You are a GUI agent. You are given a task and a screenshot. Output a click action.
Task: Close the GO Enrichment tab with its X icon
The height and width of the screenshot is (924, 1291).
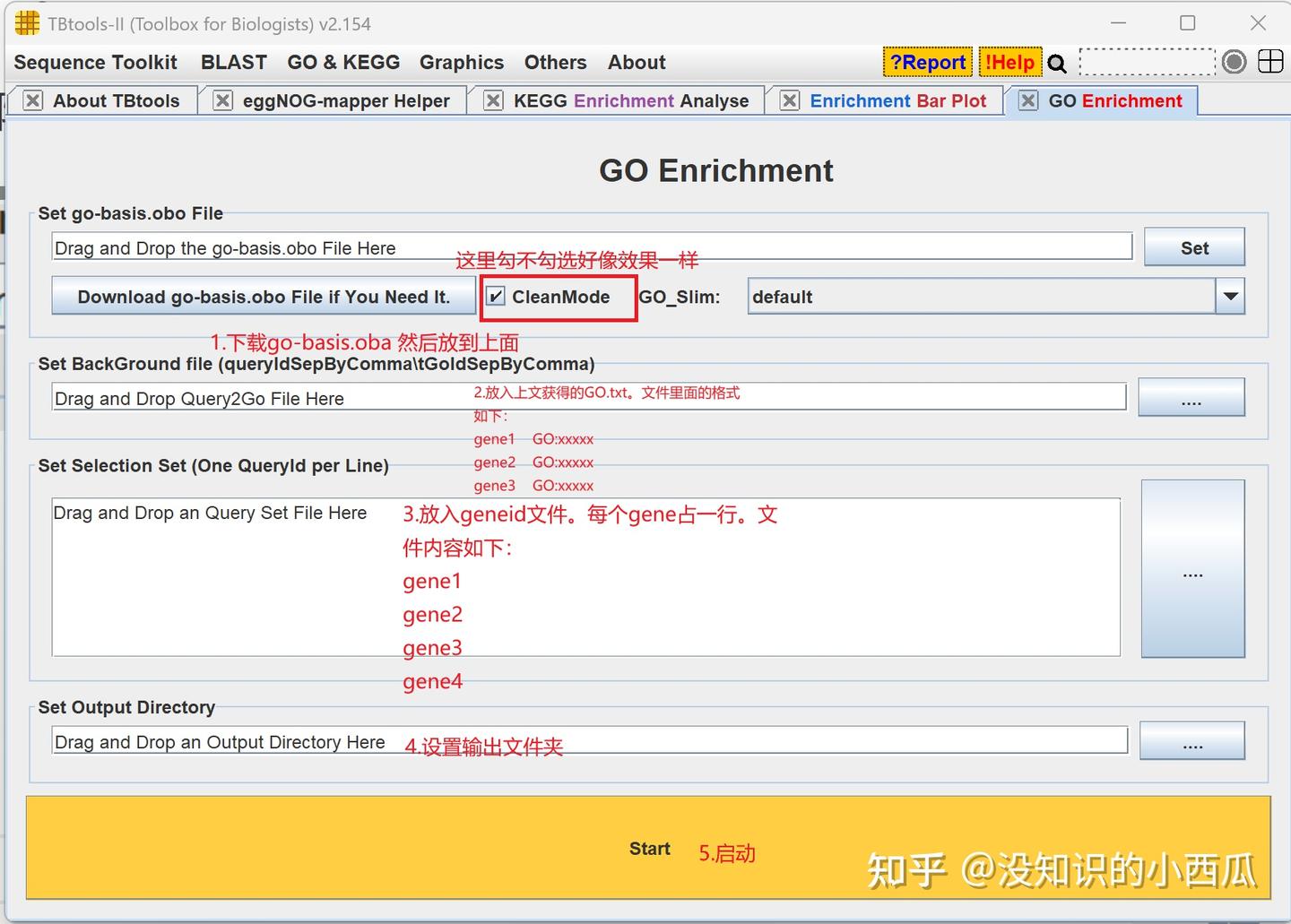(1027, 100)
